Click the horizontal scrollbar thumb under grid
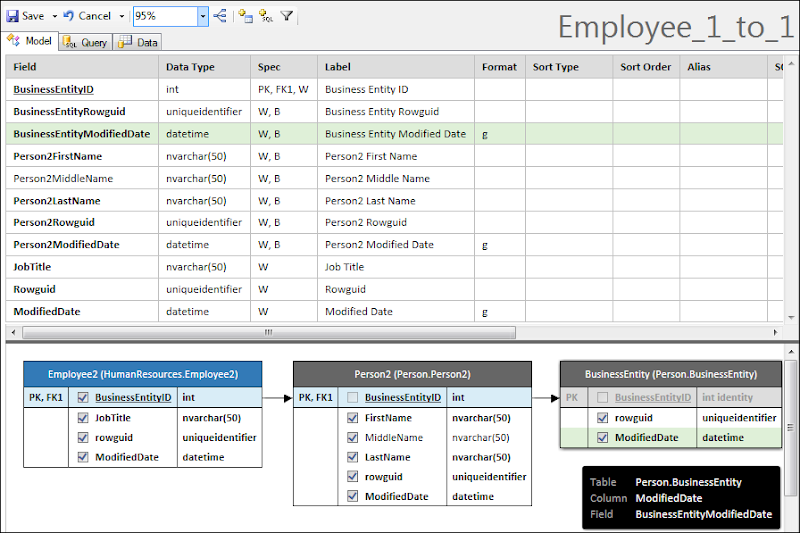Image resolution: width=800 pixels, height=533 pixels. [269, 333]
